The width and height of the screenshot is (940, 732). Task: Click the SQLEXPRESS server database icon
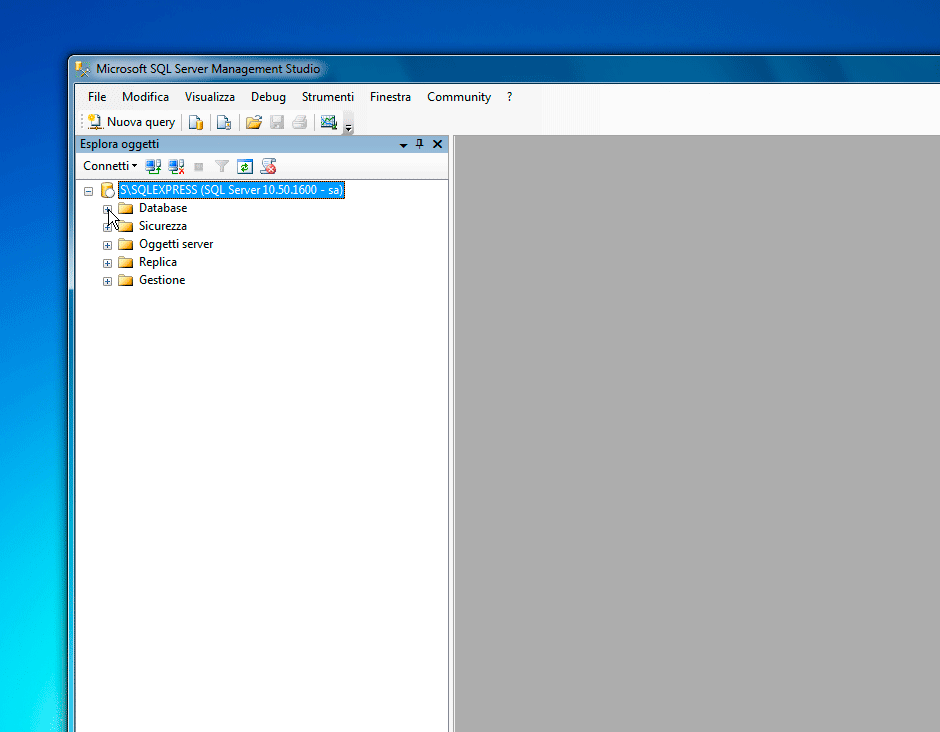click(x=107, y=190)
